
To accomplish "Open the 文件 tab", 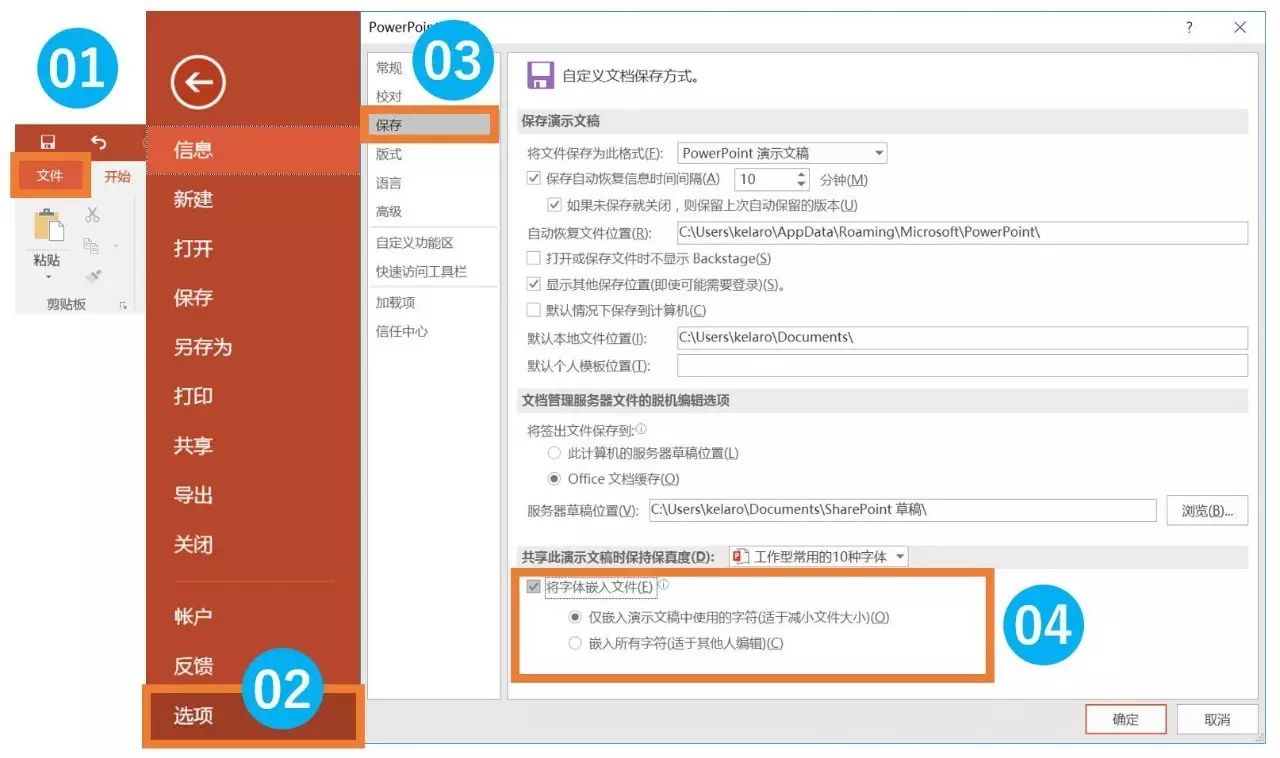I will coord(50,176).
